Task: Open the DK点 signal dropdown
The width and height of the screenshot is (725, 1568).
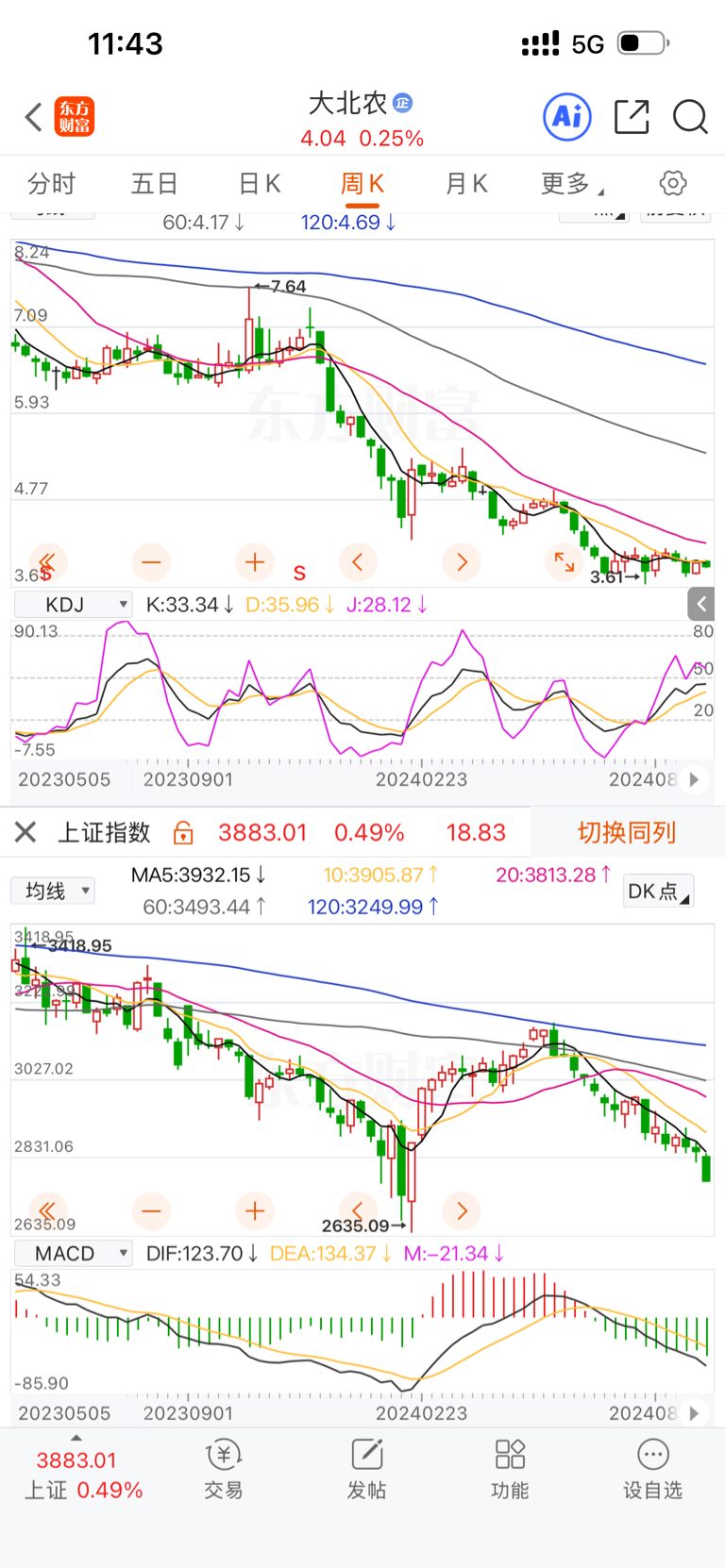Action: (x=658, y=891)
